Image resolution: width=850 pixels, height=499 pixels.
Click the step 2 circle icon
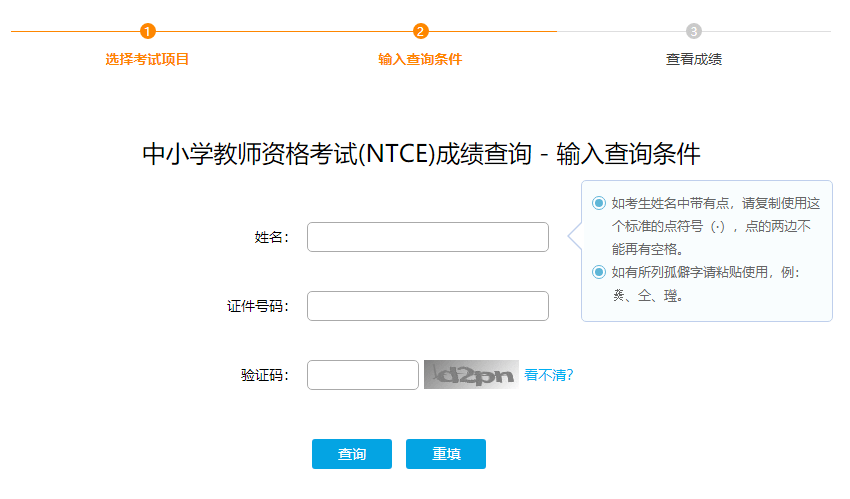click(420, 31)
